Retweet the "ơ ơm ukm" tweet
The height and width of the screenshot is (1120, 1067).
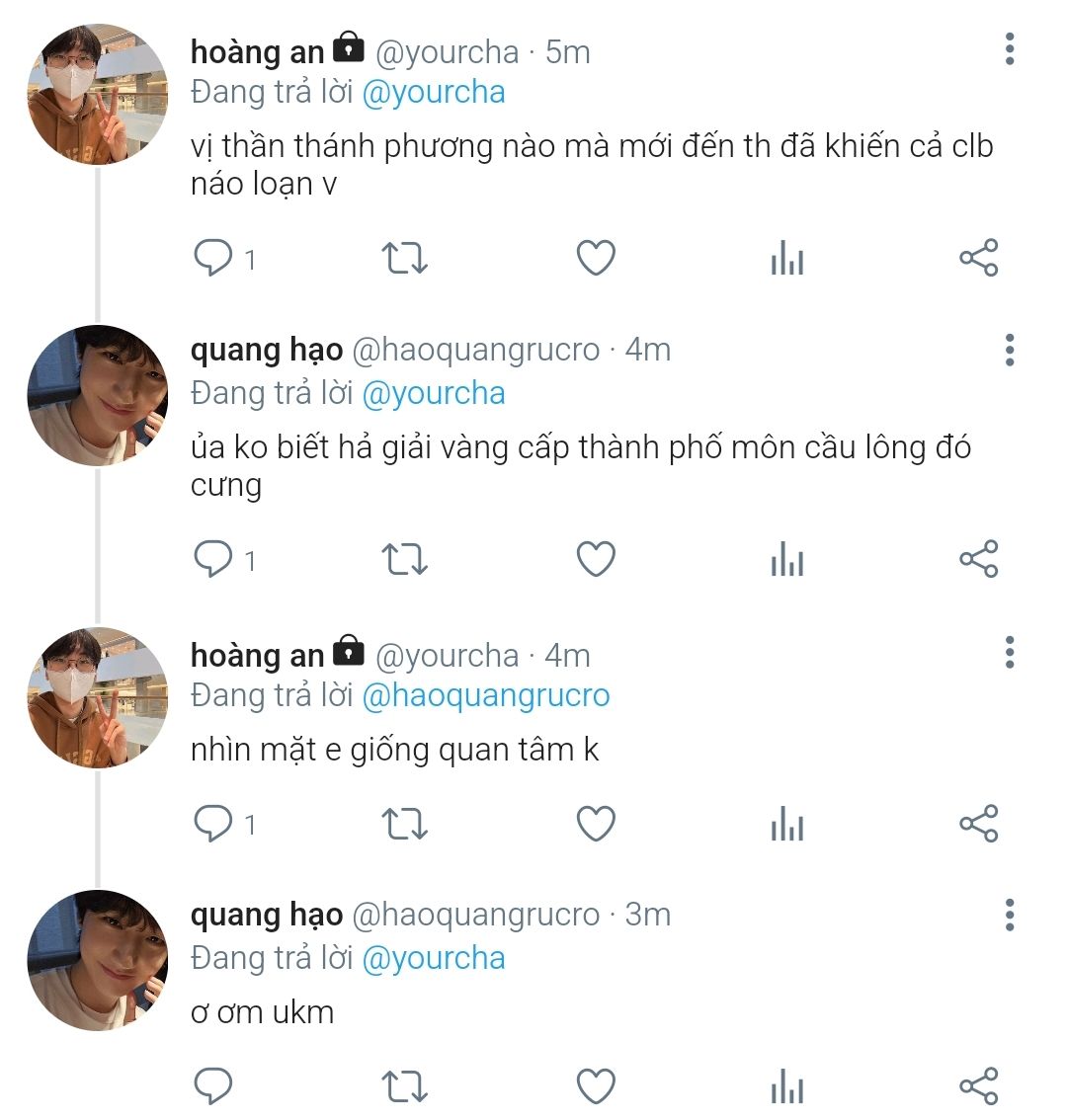404,1086
